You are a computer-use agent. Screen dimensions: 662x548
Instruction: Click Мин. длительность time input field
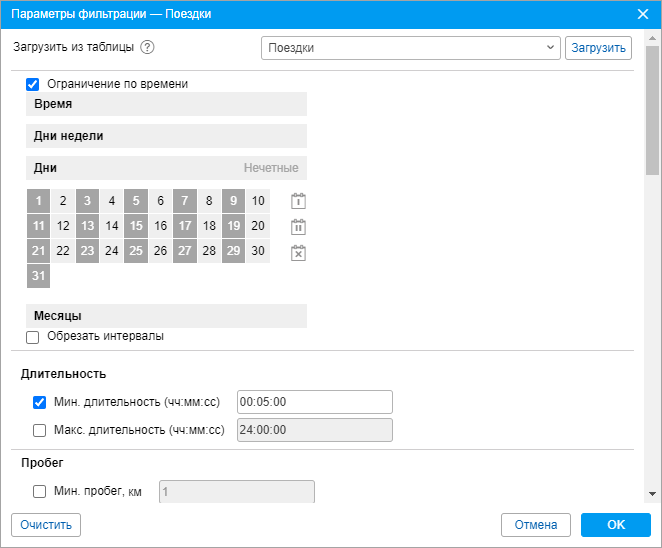tap(314, 402)
